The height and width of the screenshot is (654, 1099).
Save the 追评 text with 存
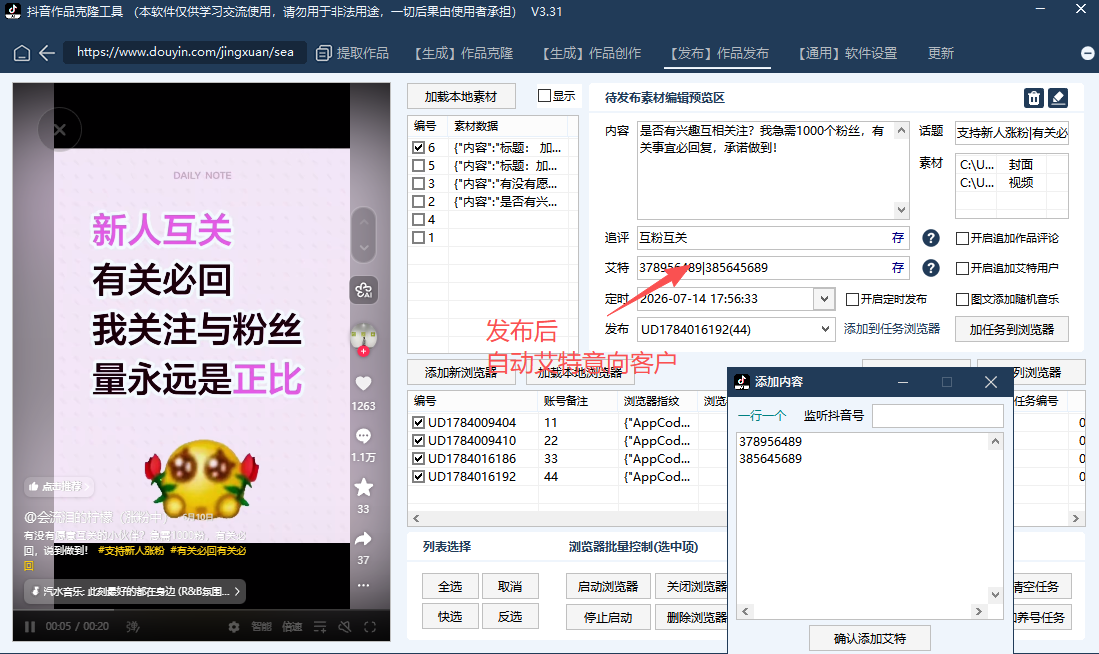(898, 238)
